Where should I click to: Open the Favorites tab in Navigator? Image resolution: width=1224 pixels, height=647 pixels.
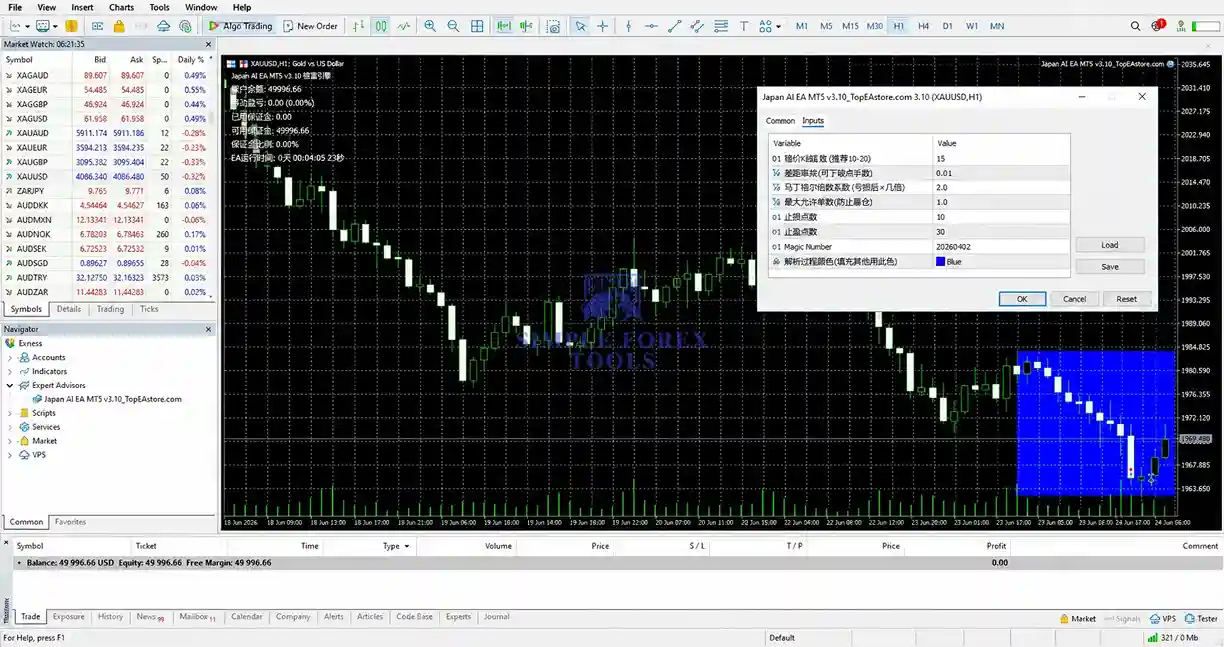70,522
